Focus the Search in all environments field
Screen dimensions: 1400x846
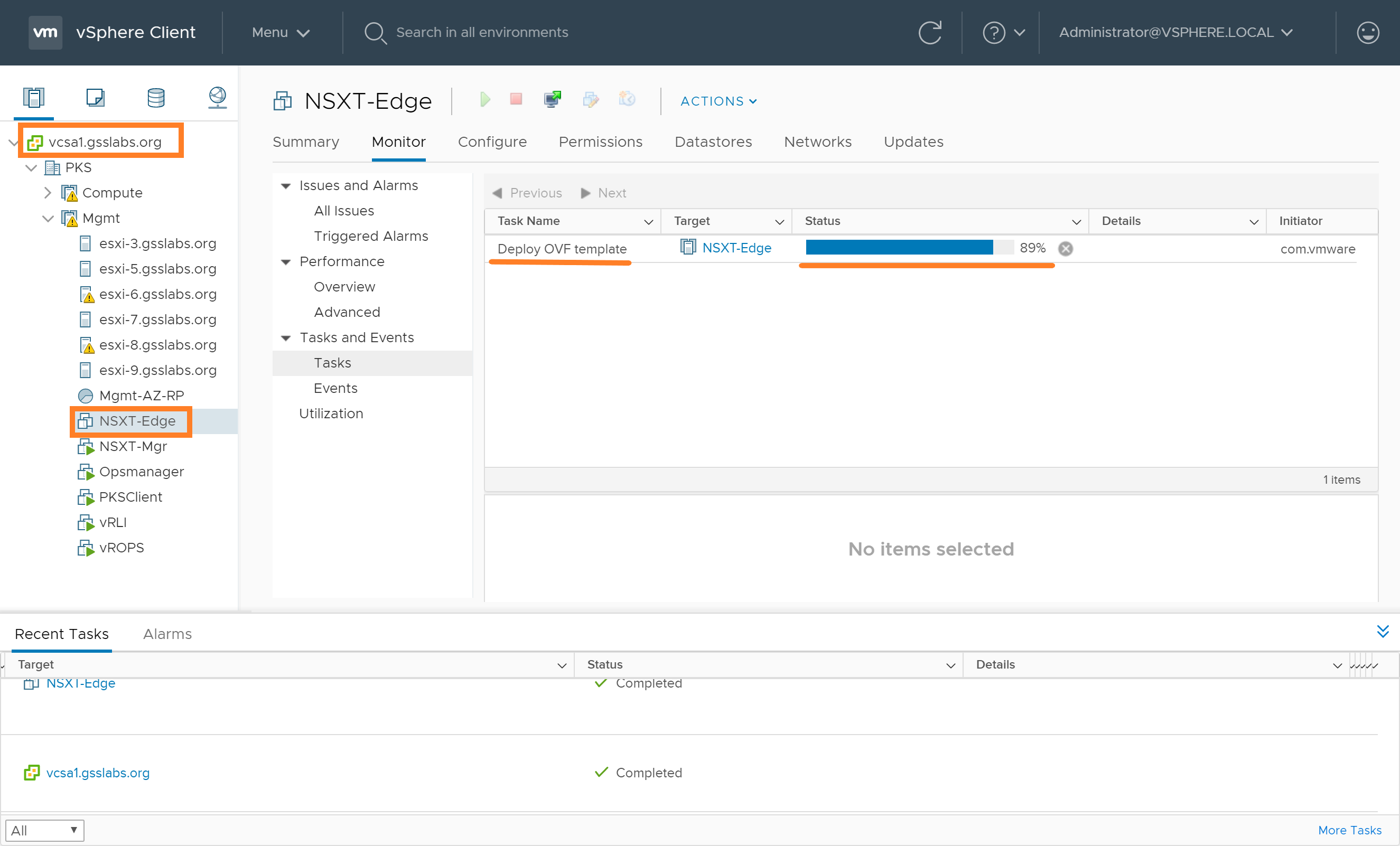pyautogui.click(x=482, y=32)
